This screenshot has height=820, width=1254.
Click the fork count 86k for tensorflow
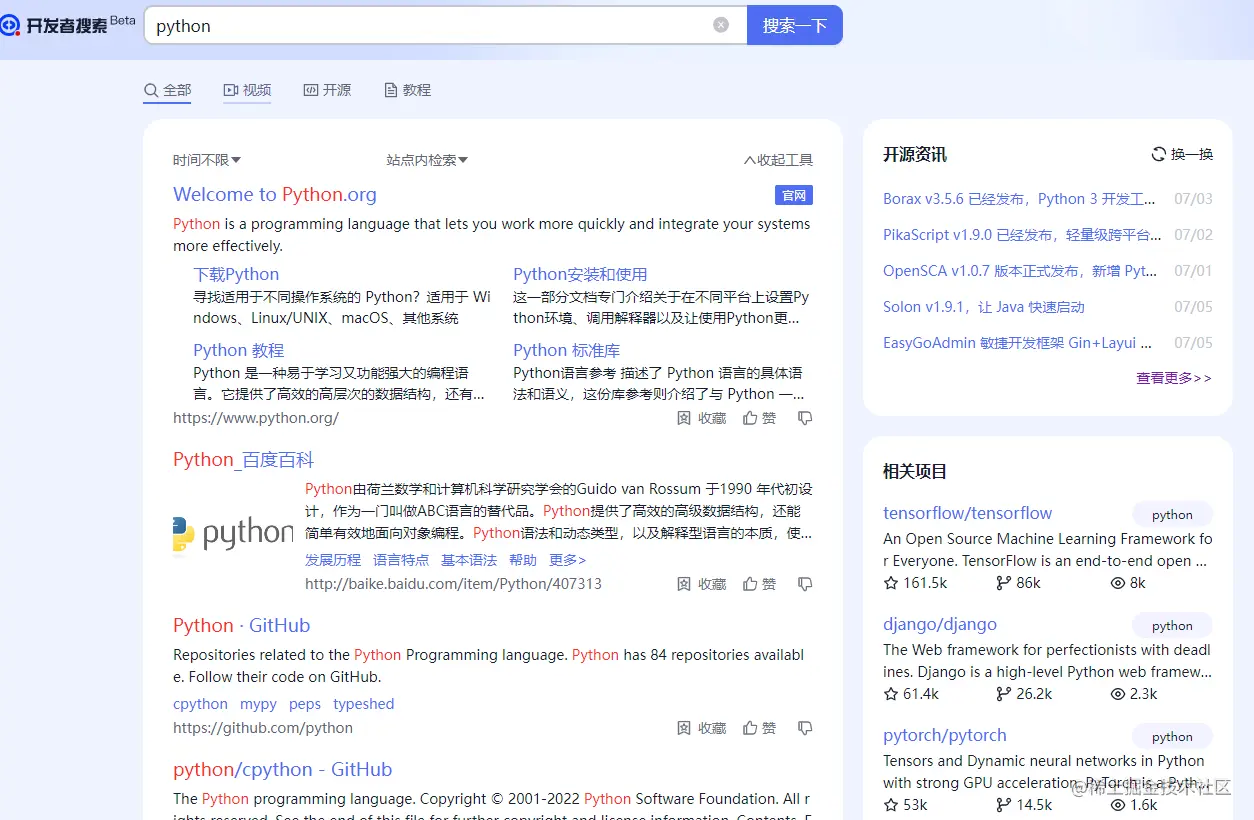coord(1018,583)
